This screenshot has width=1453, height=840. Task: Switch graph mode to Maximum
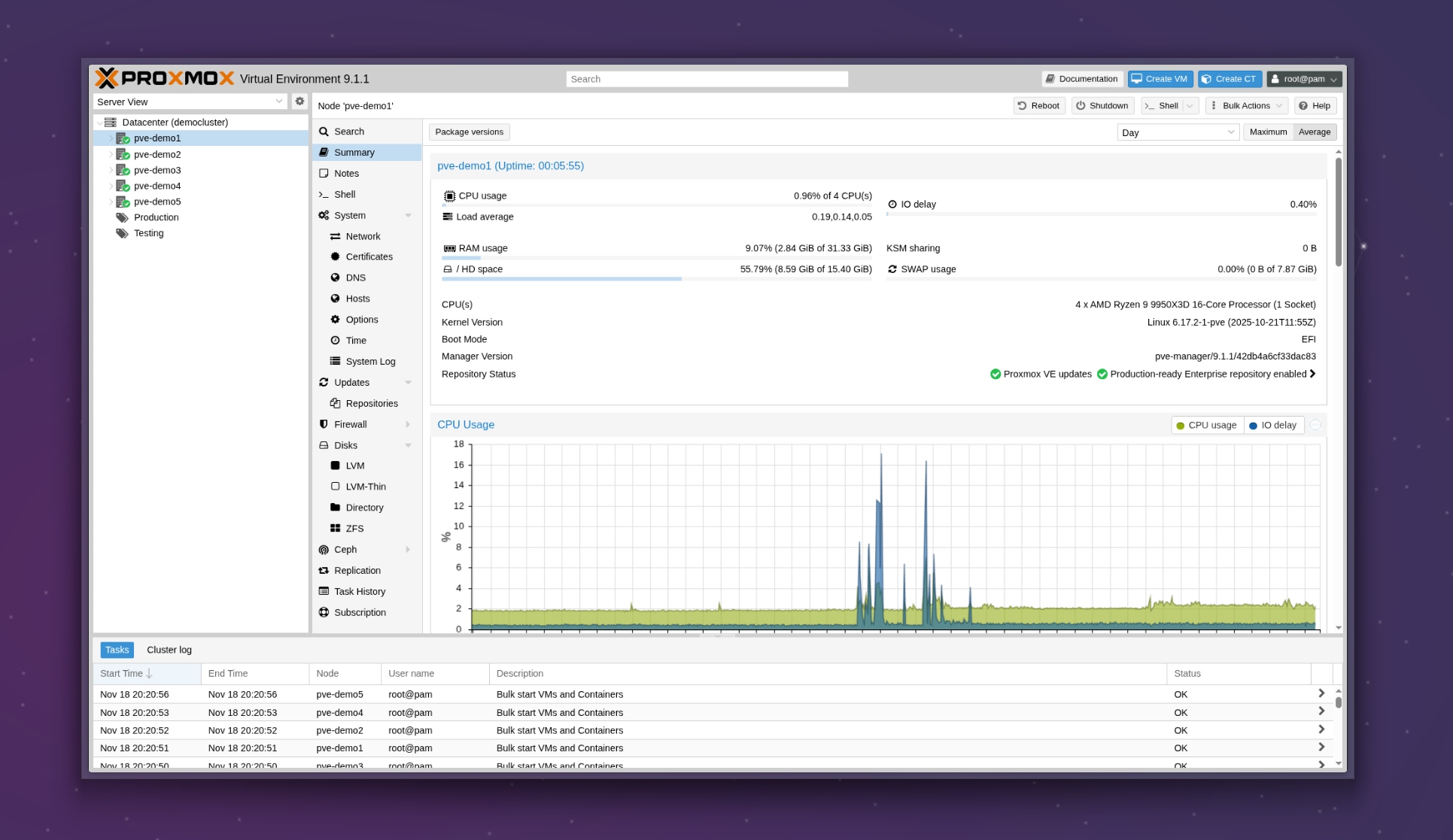pos(1268,132)
